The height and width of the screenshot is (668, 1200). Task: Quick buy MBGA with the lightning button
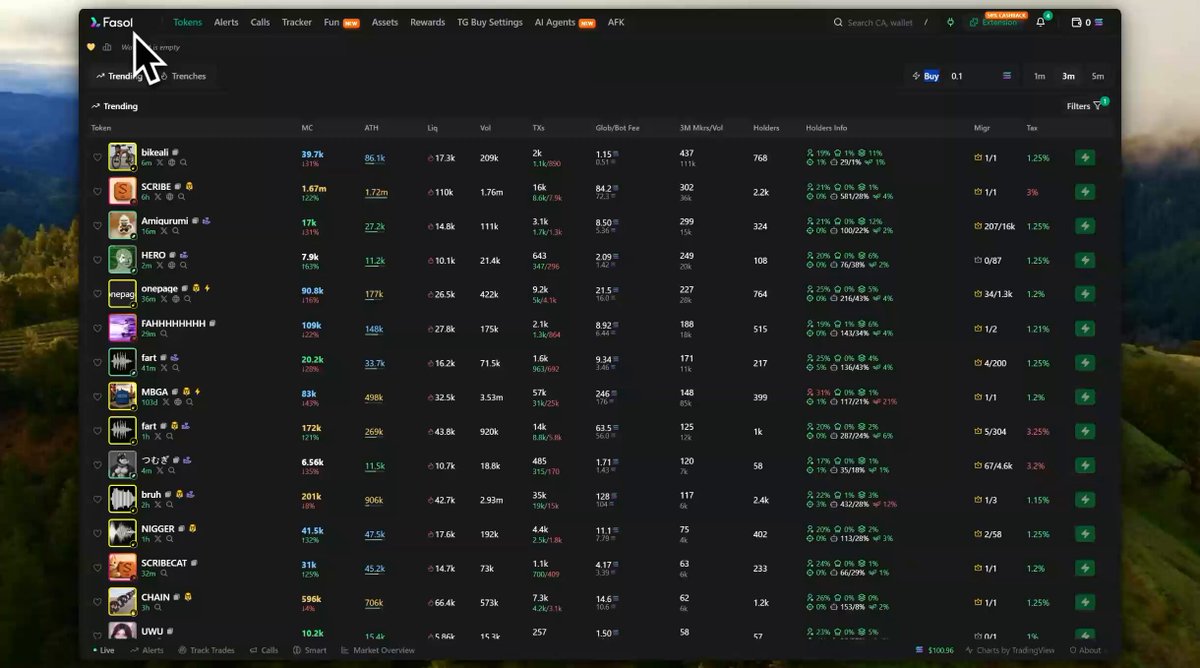click(1085, 397)
